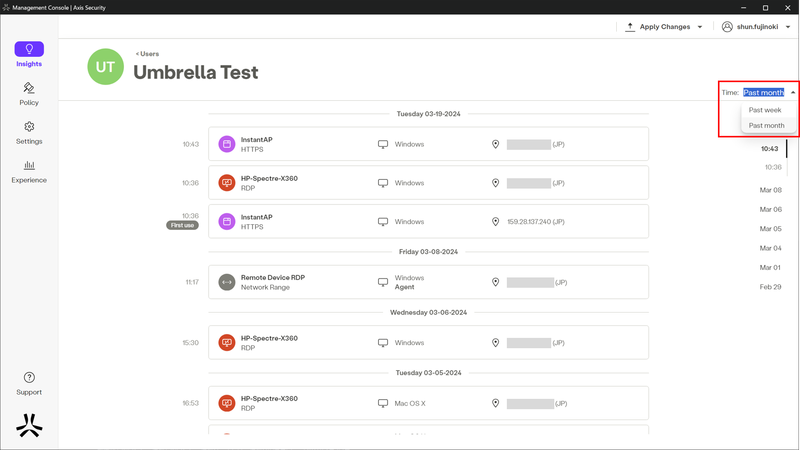Click the UT green user avatar
The image size is (800, 450).
pyautogui.click(x=106, y=67)
